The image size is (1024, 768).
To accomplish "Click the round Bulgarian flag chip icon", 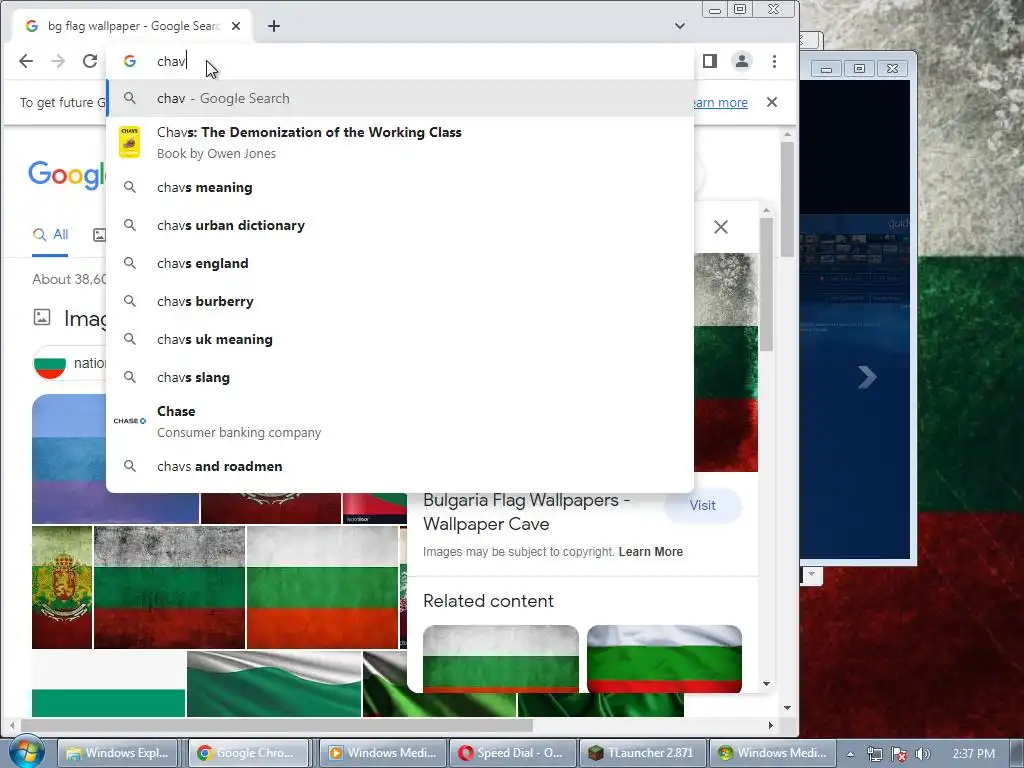I will [50, 363].
